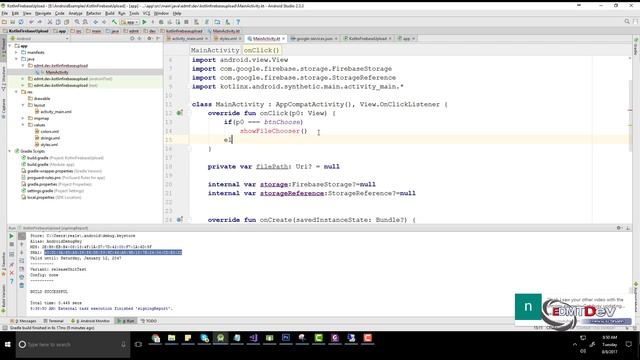Open the app run configuration dropdown
Viewport: 640px width, 360px height.
[x=129, y=22]
